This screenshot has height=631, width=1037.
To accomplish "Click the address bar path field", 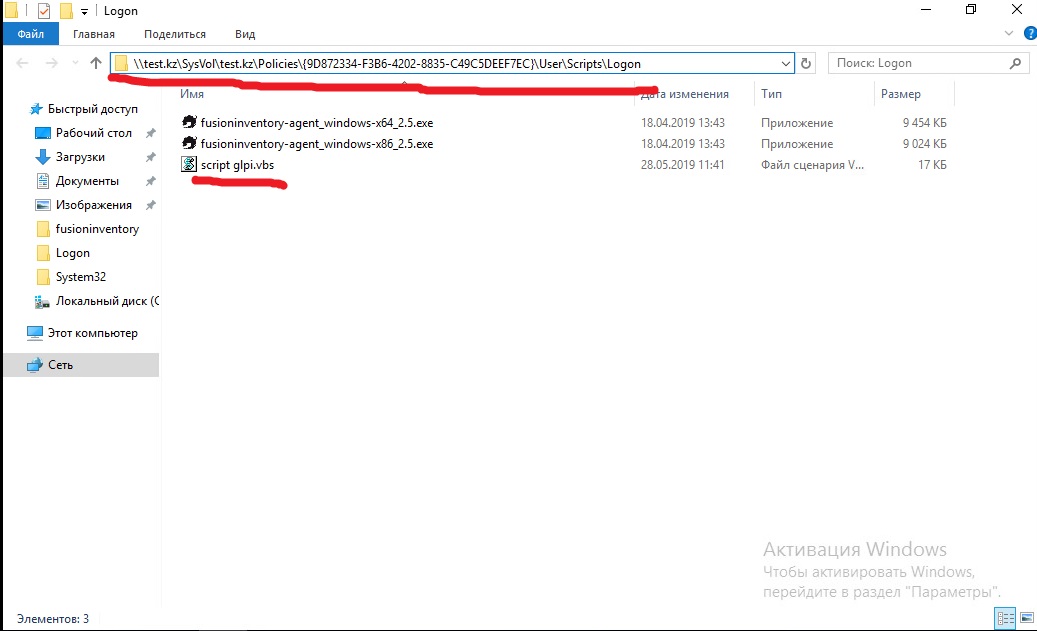I will pyautogui.click(x=452, y=63).
